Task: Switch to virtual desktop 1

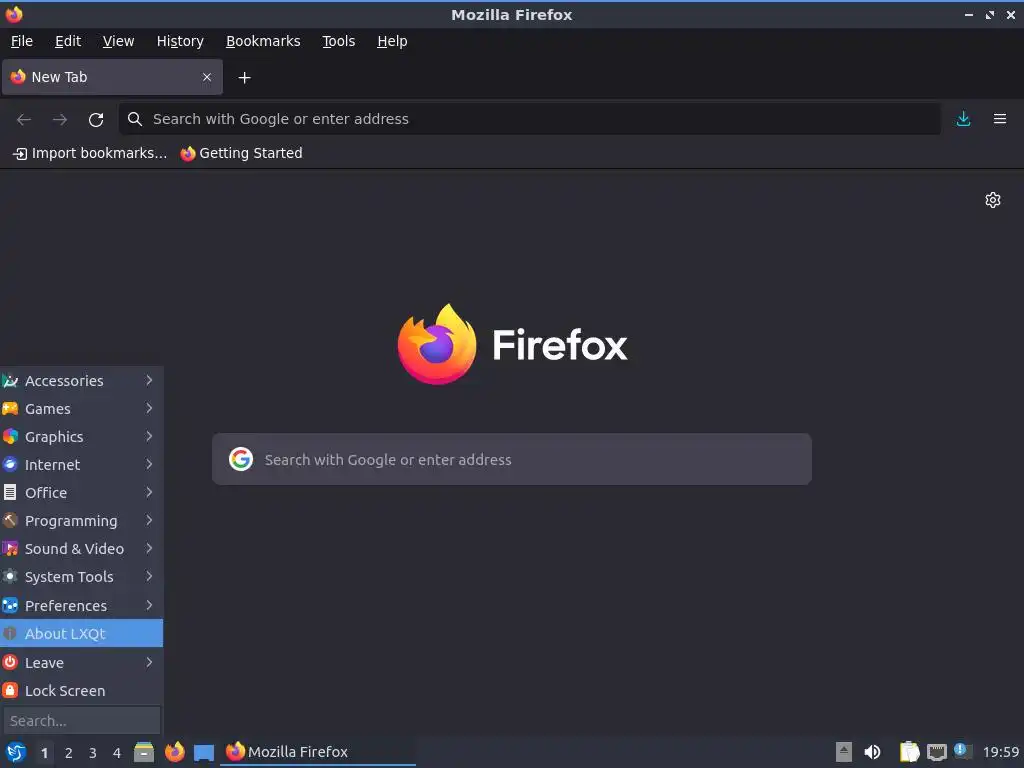Action: 44,753
